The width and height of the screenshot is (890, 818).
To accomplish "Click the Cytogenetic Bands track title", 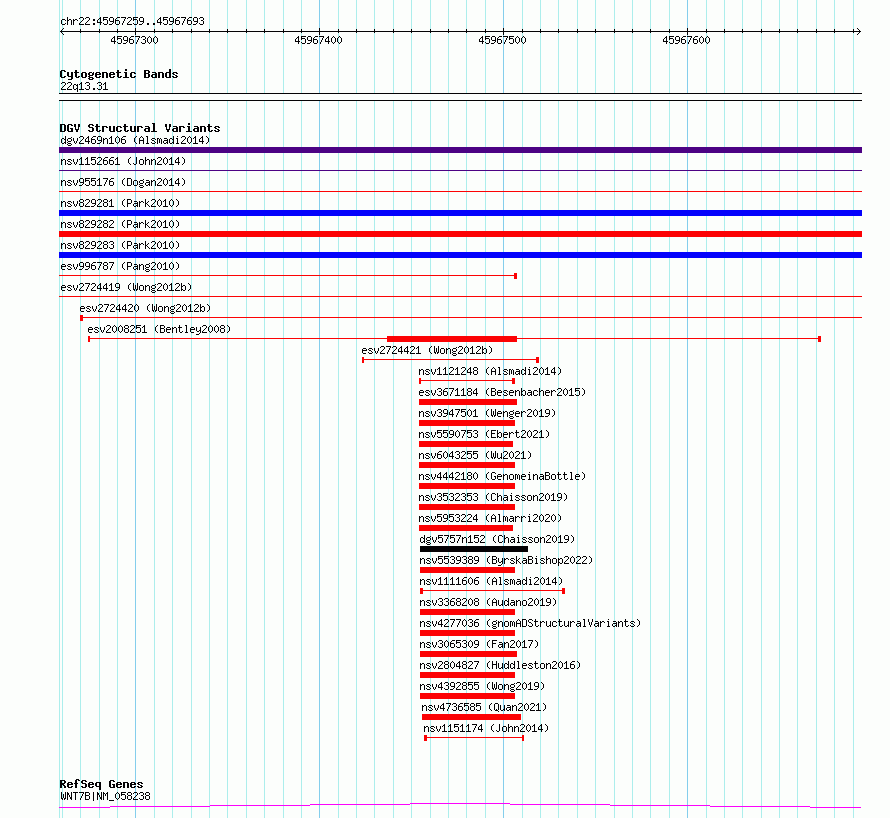I will click(119, 74).
